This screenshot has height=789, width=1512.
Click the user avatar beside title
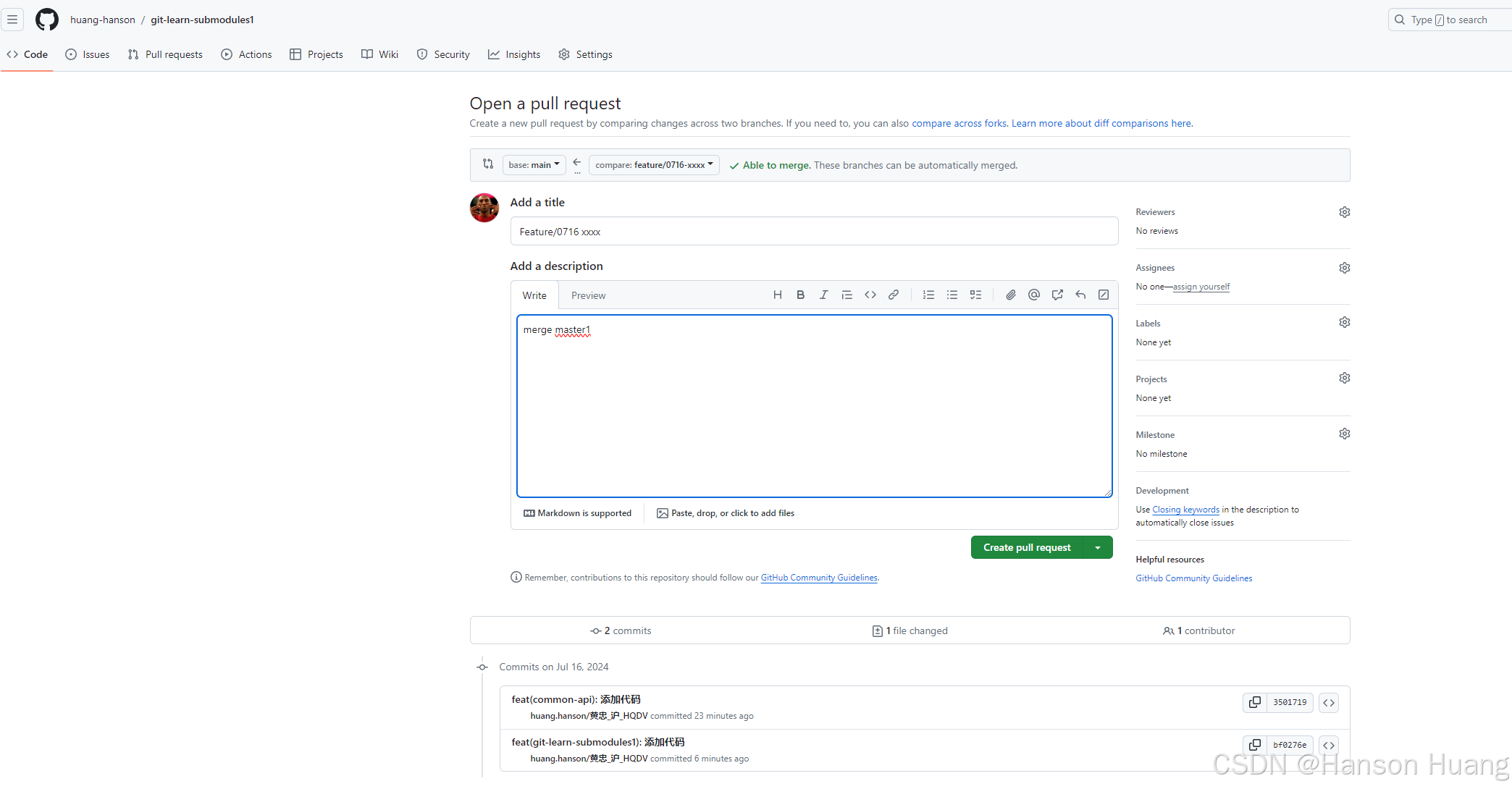[x=484, y=208]
